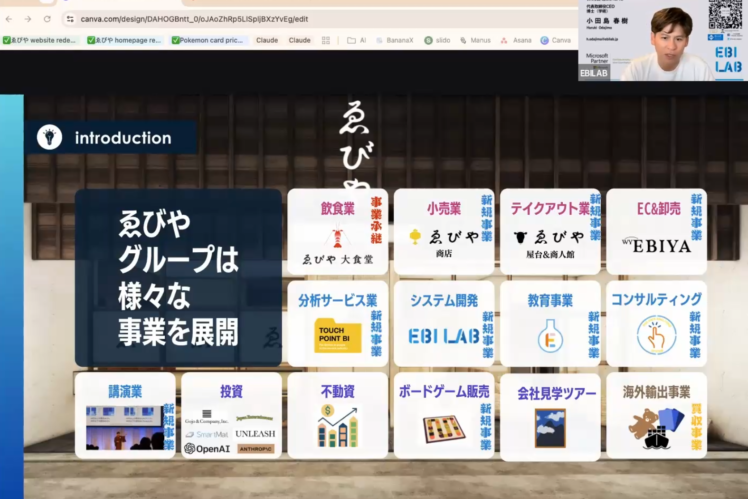Click the QR code in the webcam overlay
Screen dimensions: 748x499
coord(725,14)
